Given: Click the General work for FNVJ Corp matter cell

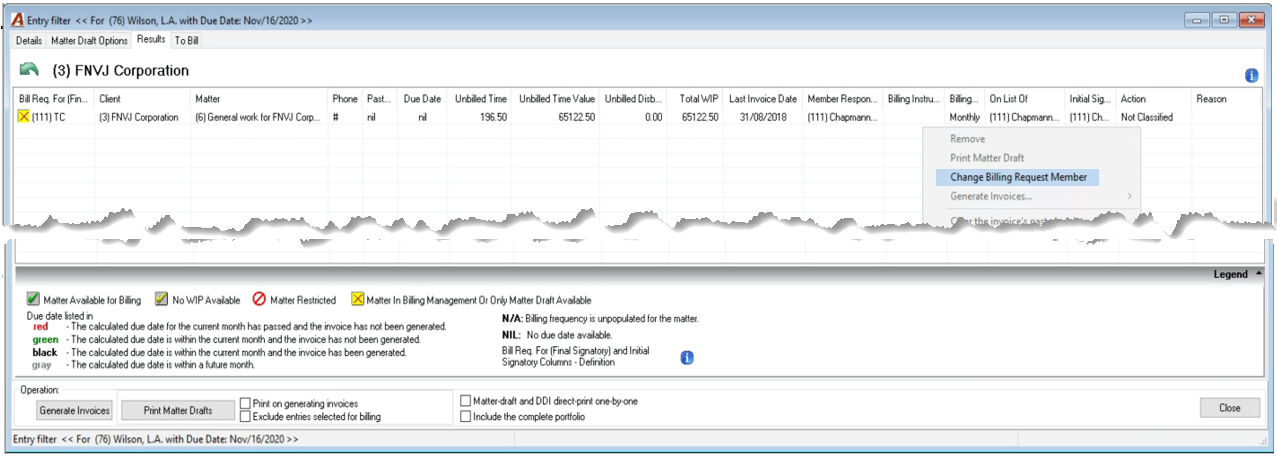Looking at the screenshot, I should pyautogui.click(x=259, y=117).
